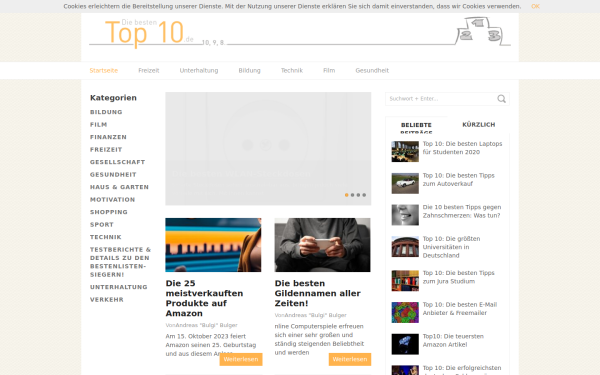
Task: Open the VERKEHR category link
Action: [107, 300]
